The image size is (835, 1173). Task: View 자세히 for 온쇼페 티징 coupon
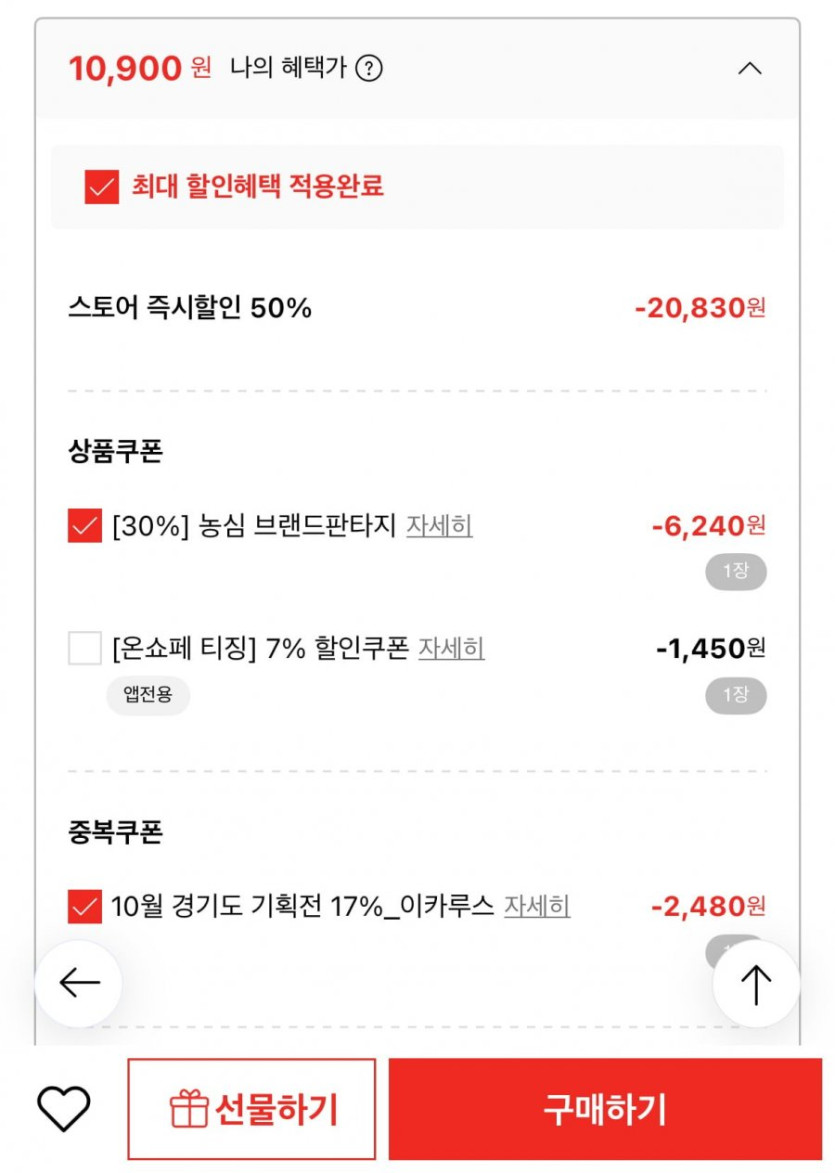tap(451, 648)
